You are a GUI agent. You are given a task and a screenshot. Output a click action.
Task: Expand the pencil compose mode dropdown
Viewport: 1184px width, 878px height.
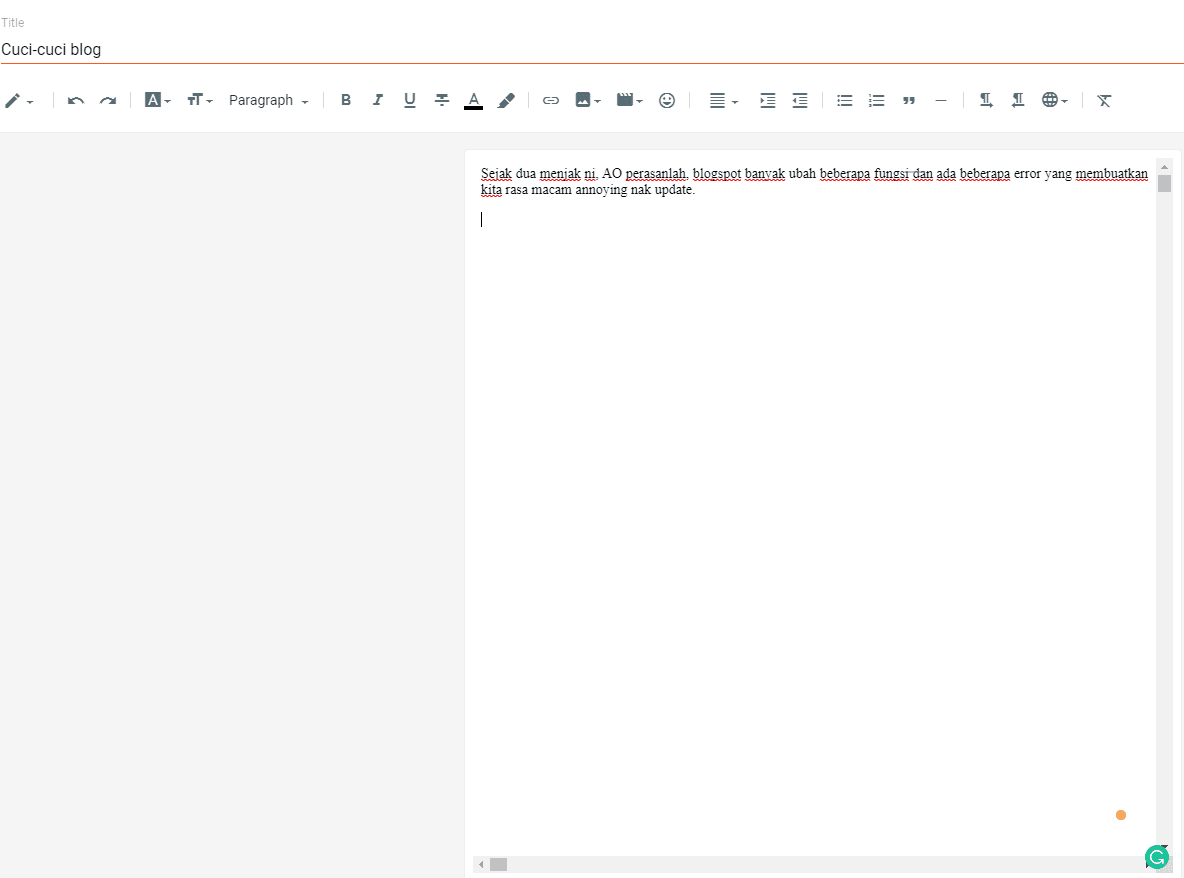pos(19,100)
